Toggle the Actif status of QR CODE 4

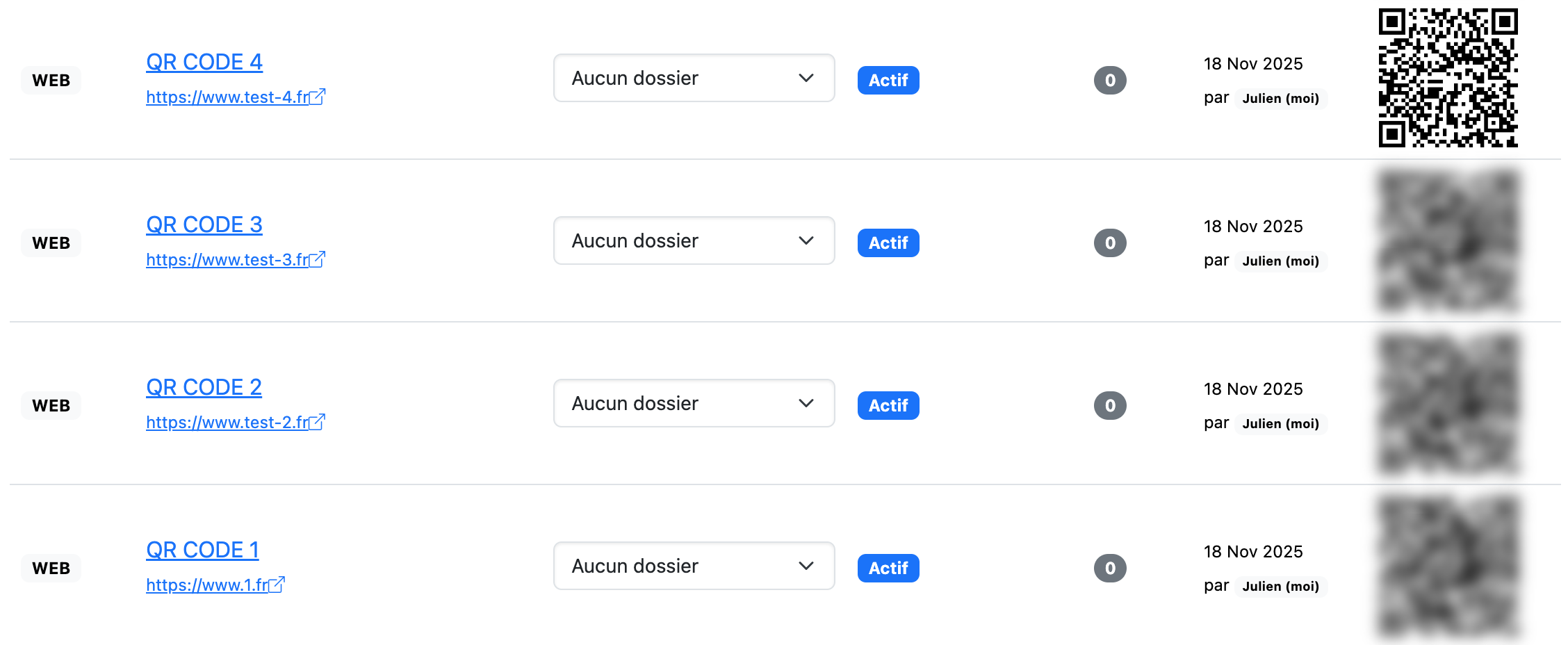[x=888, y=81]
